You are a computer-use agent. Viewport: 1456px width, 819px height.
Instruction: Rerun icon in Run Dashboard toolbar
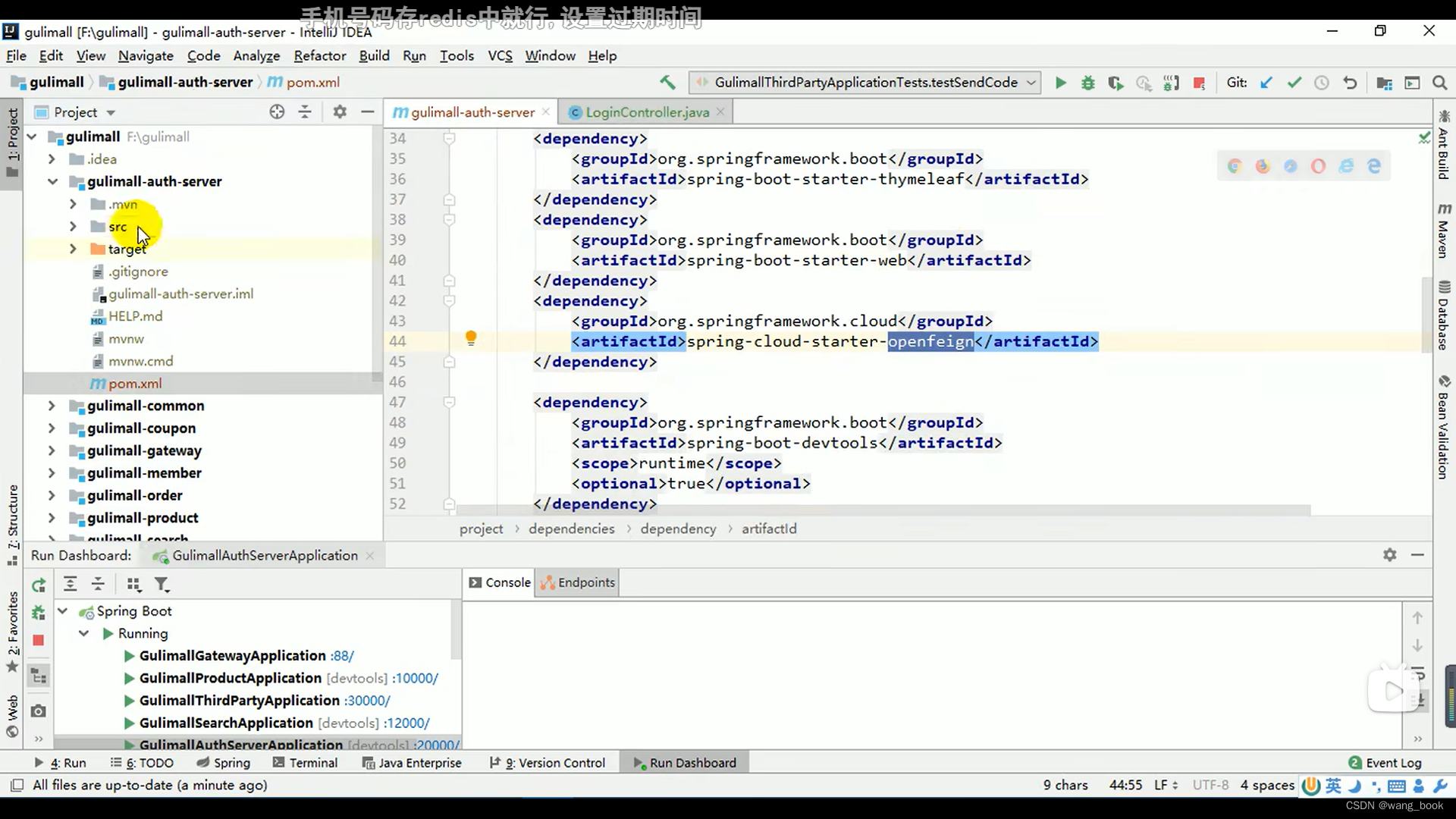(x=39, y=585)
